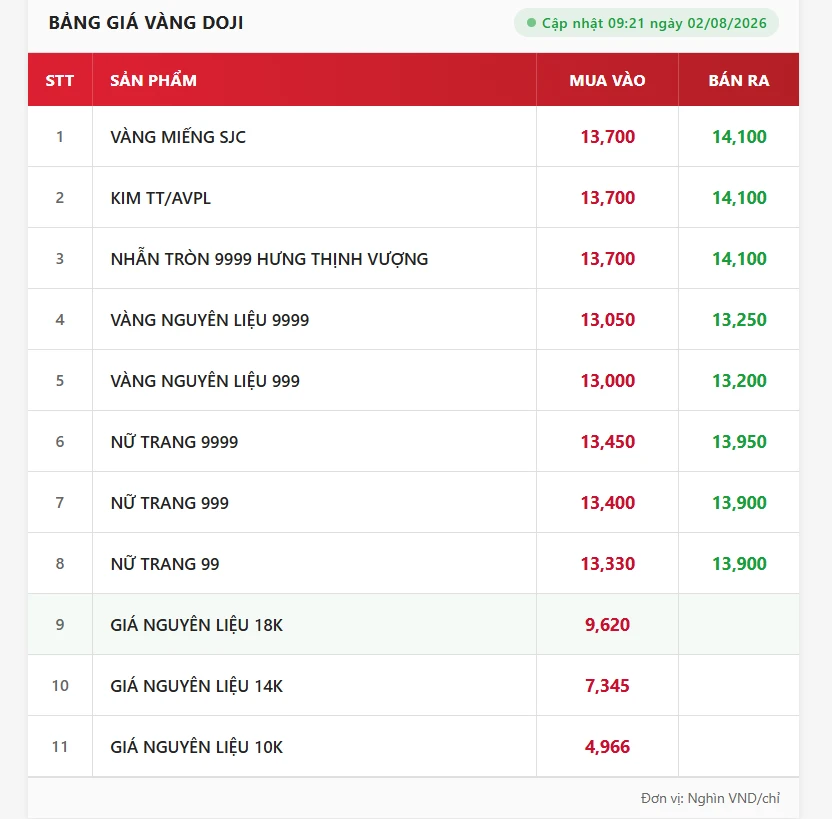The height and width of the screenshot is (819, 832).
Task: Select the highlighted GIÁ NGUYÊN LIỆU 18K row
Action: [413, 624]
